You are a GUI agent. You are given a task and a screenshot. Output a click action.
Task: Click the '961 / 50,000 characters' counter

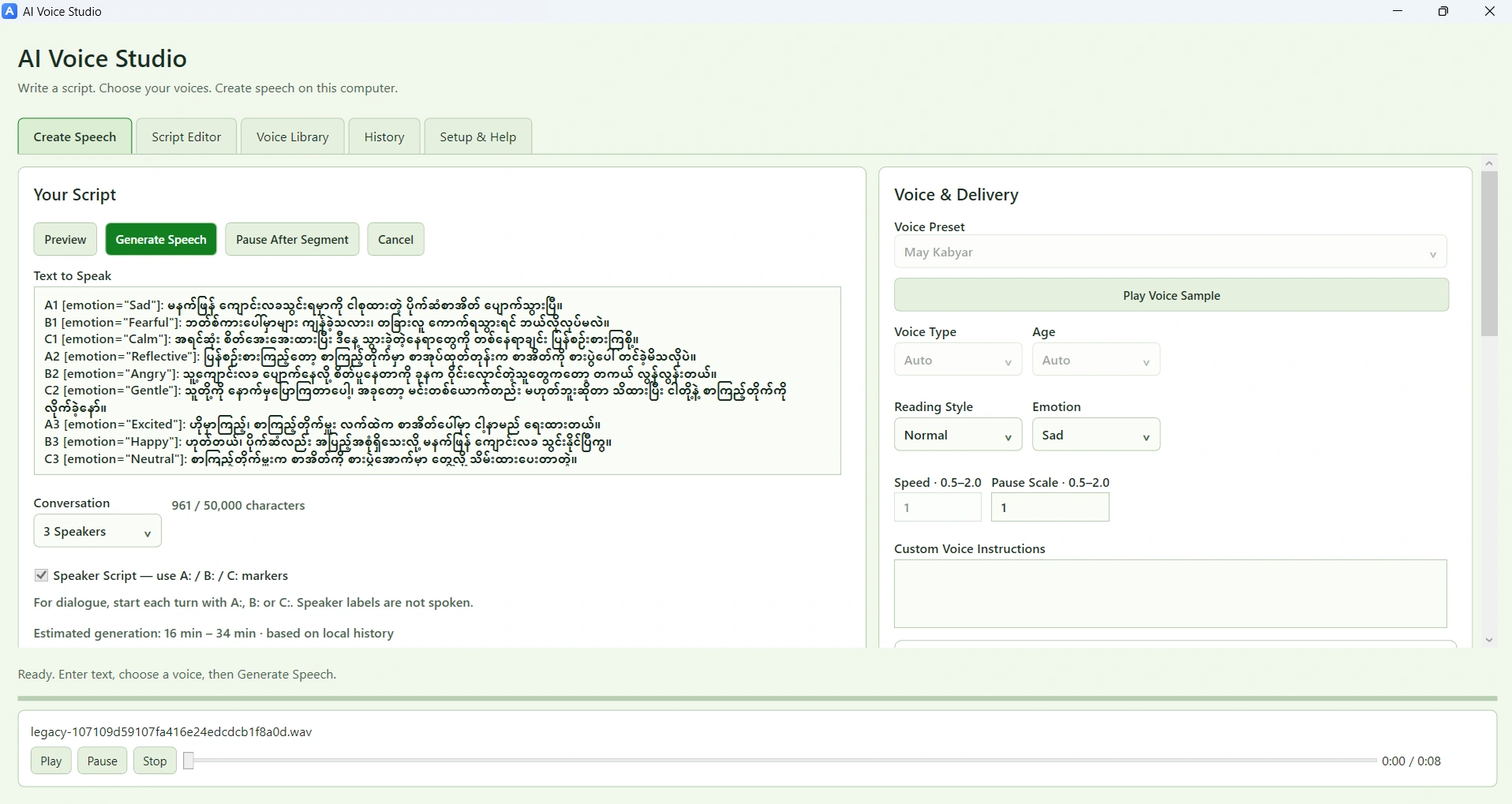(238, 505)
